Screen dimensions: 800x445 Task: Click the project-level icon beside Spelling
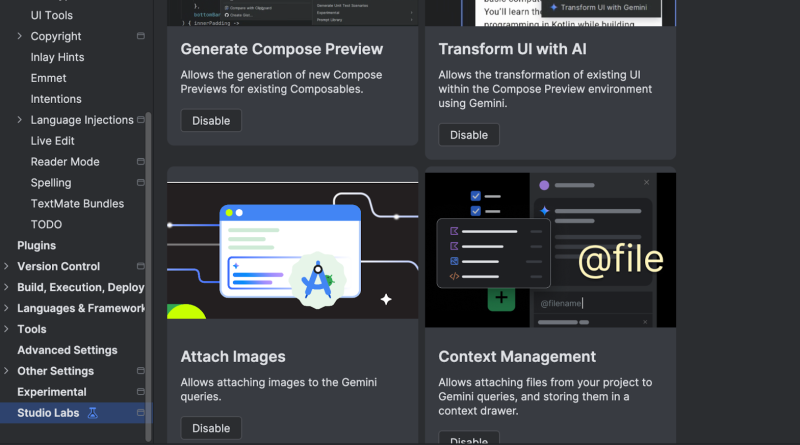click(x=140, y=183)
